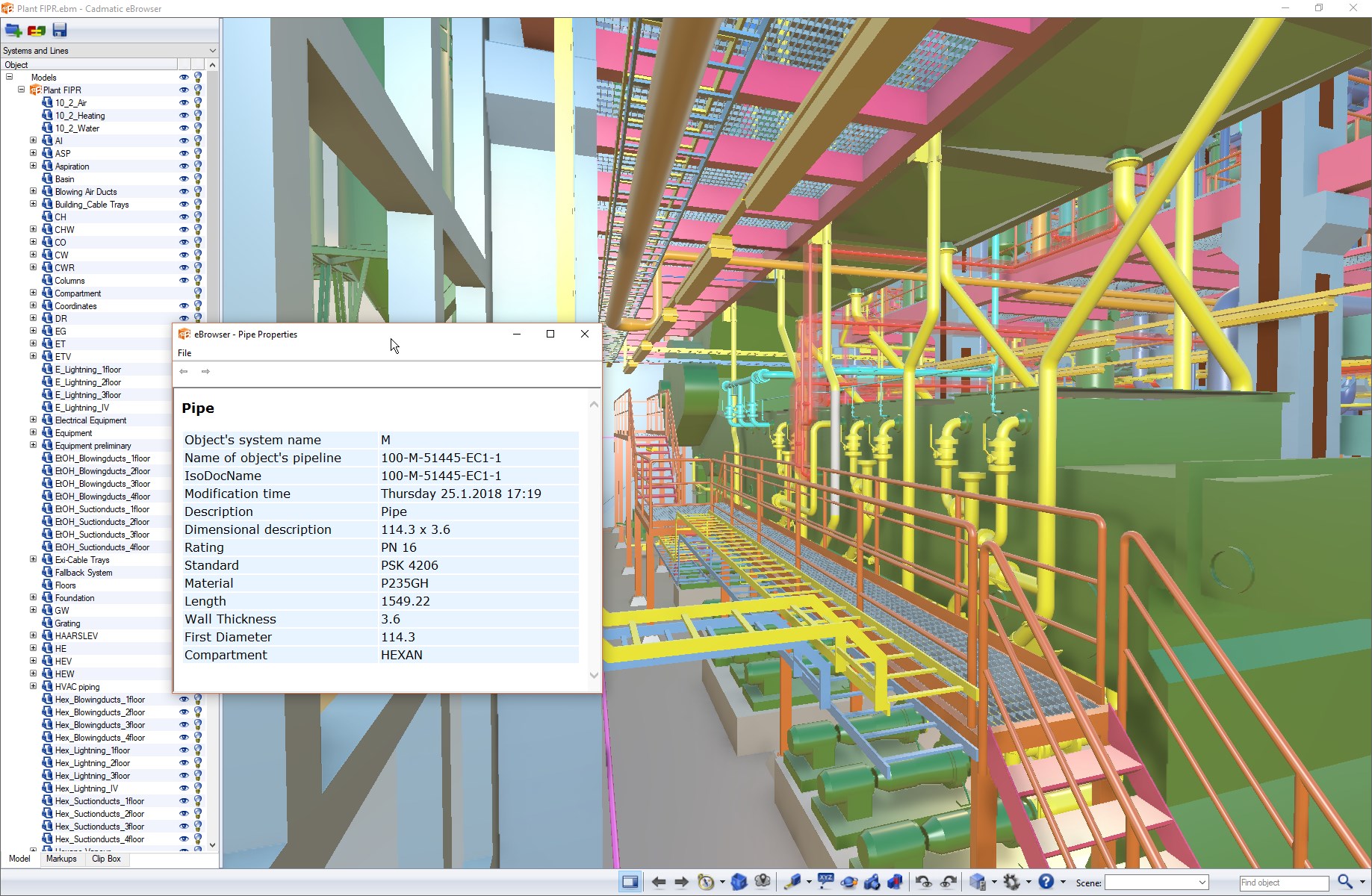Open the settings gear dropdown arrow
The image size is (1372, 896).
pyautogui.click(x=1028, y=883)
